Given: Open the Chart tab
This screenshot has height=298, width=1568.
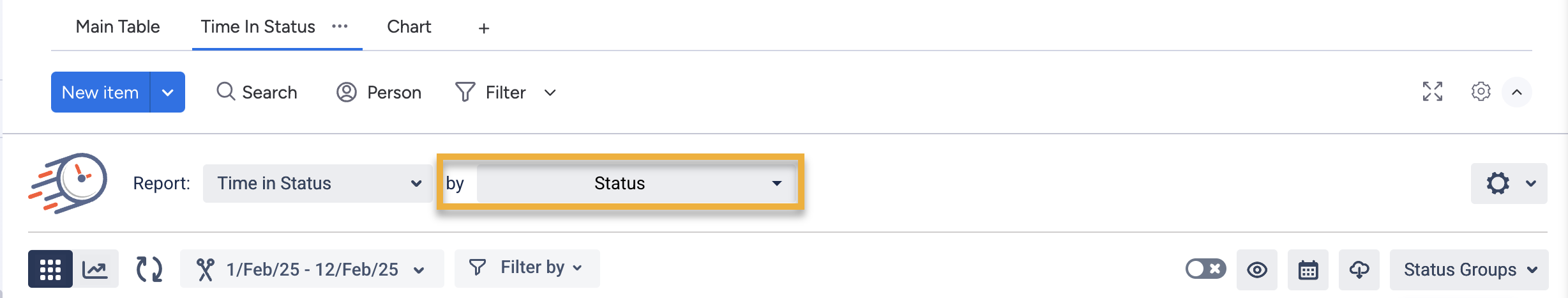Looking at the screenshot, I should tap(409, 27).
